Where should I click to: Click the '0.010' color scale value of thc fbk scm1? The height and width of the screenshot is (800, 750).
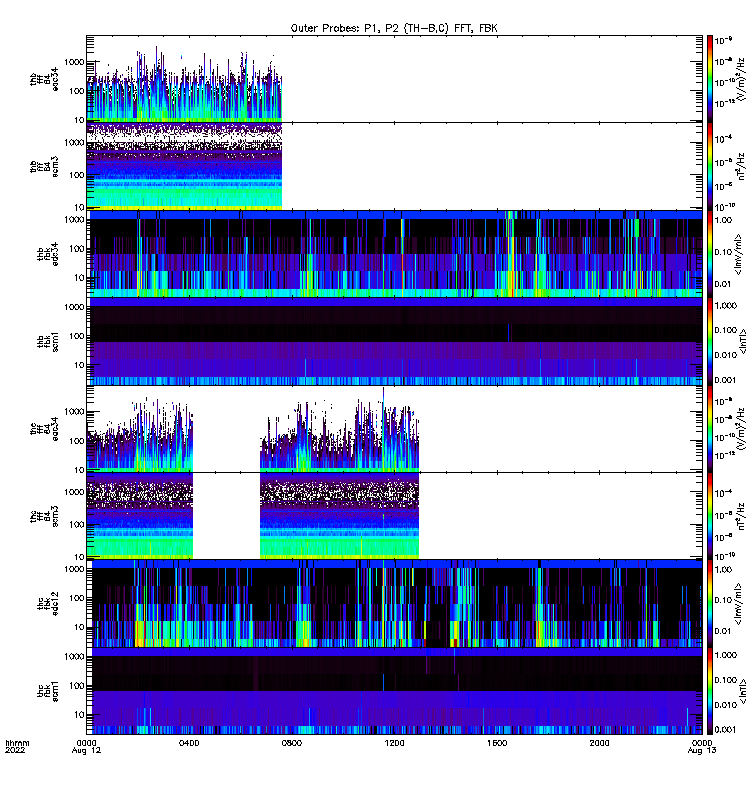(x=726, y=705)
